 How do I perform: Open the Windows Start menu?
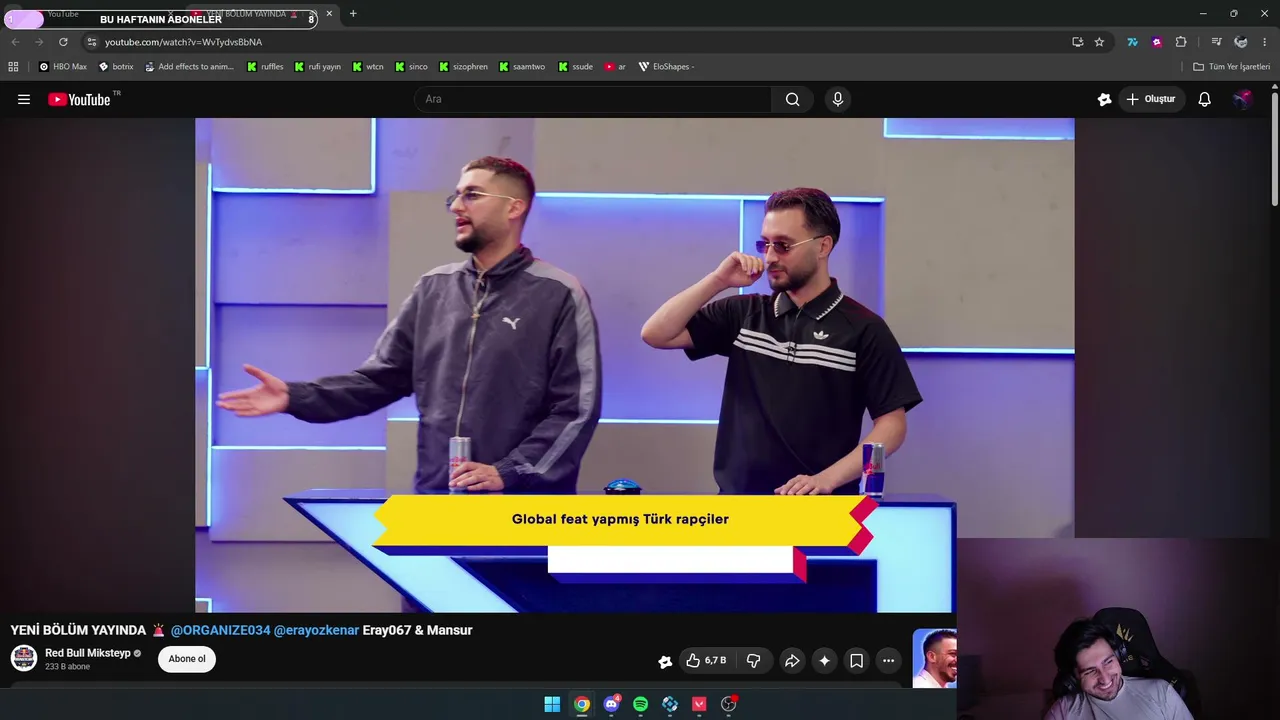[x=552, y=704]
